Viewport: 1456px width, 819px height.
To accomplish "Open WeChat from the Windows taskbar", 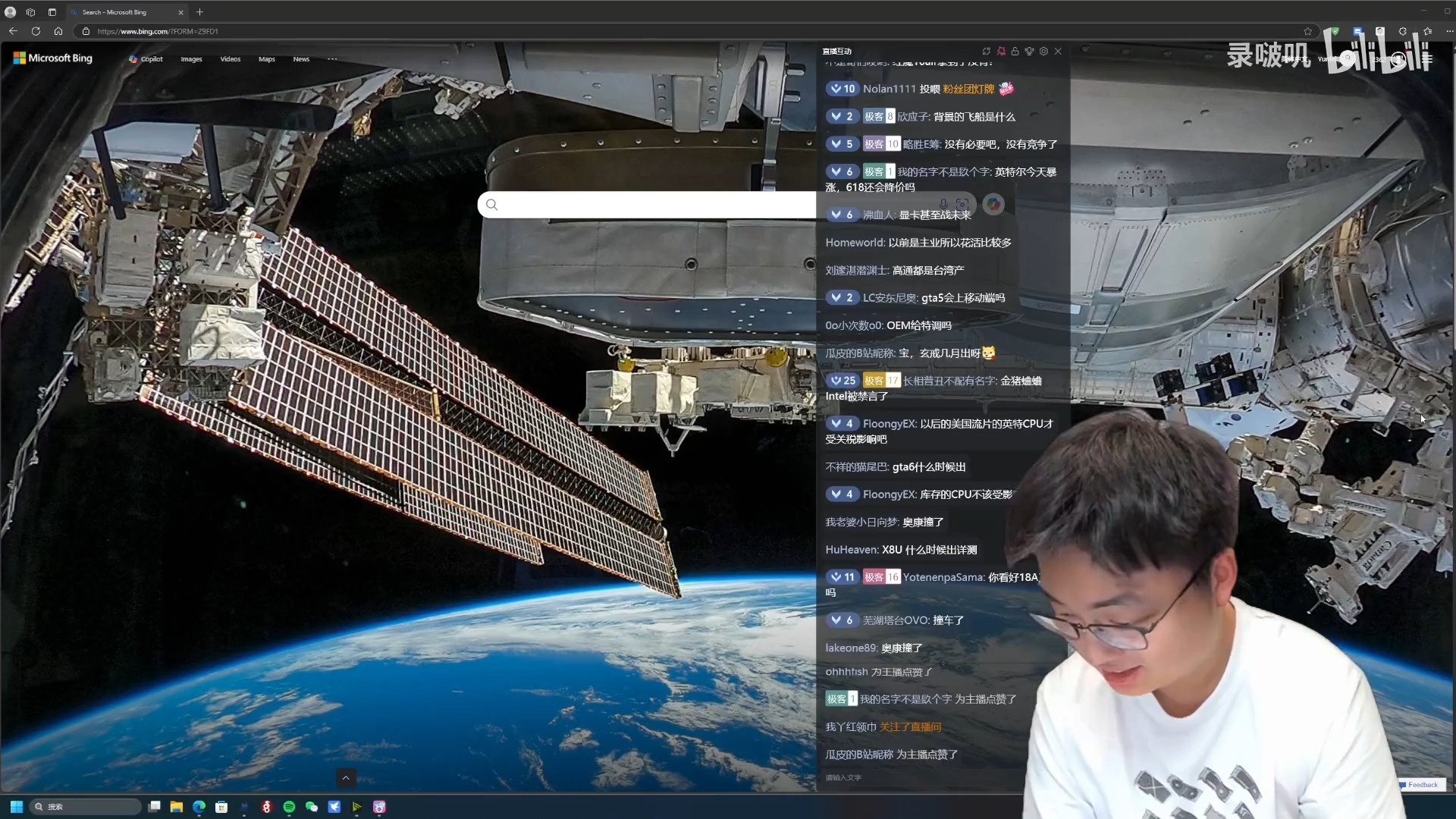I will (x=311, y=807).
